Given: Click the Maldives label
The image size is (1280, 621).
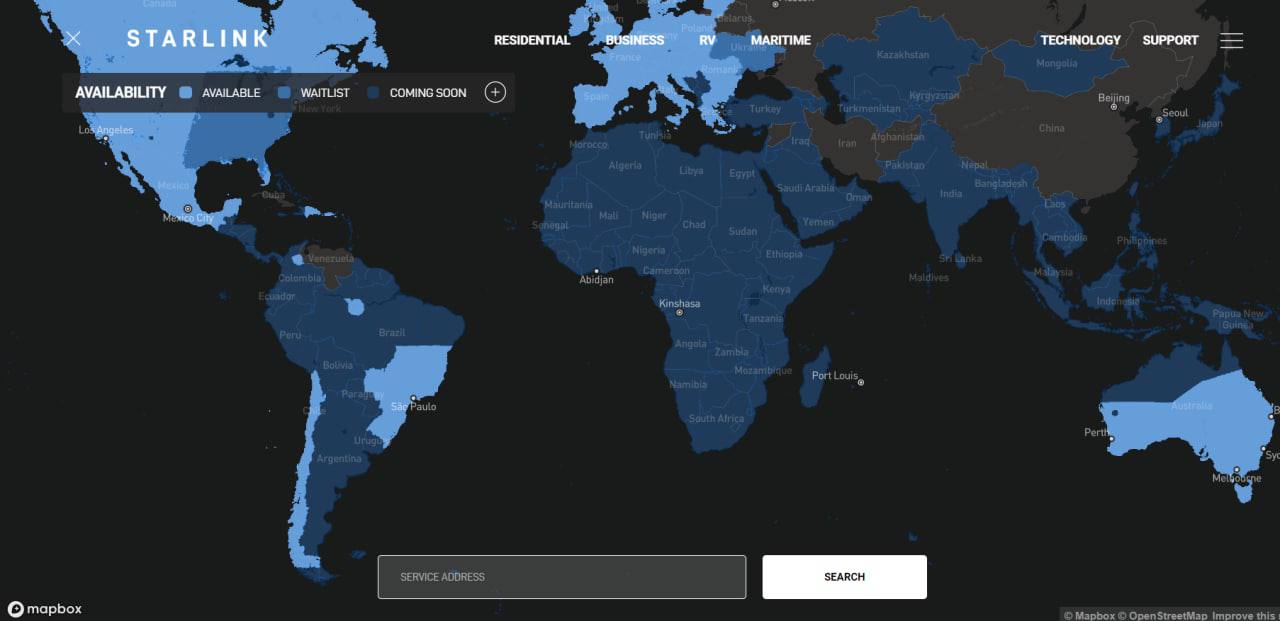Looking at the screenshot, I should coord(929,278).
